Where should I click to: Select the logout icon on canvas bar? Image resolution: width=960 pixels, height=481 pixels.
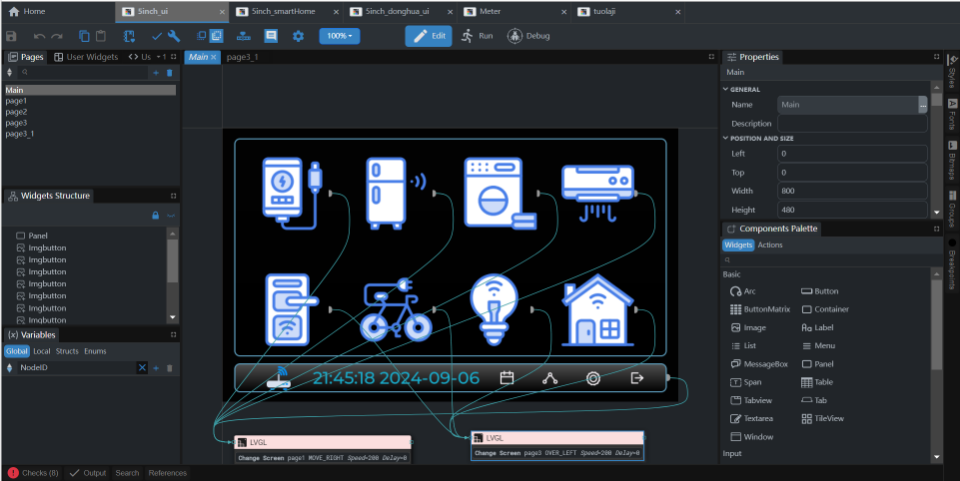[x=637, y=378]
